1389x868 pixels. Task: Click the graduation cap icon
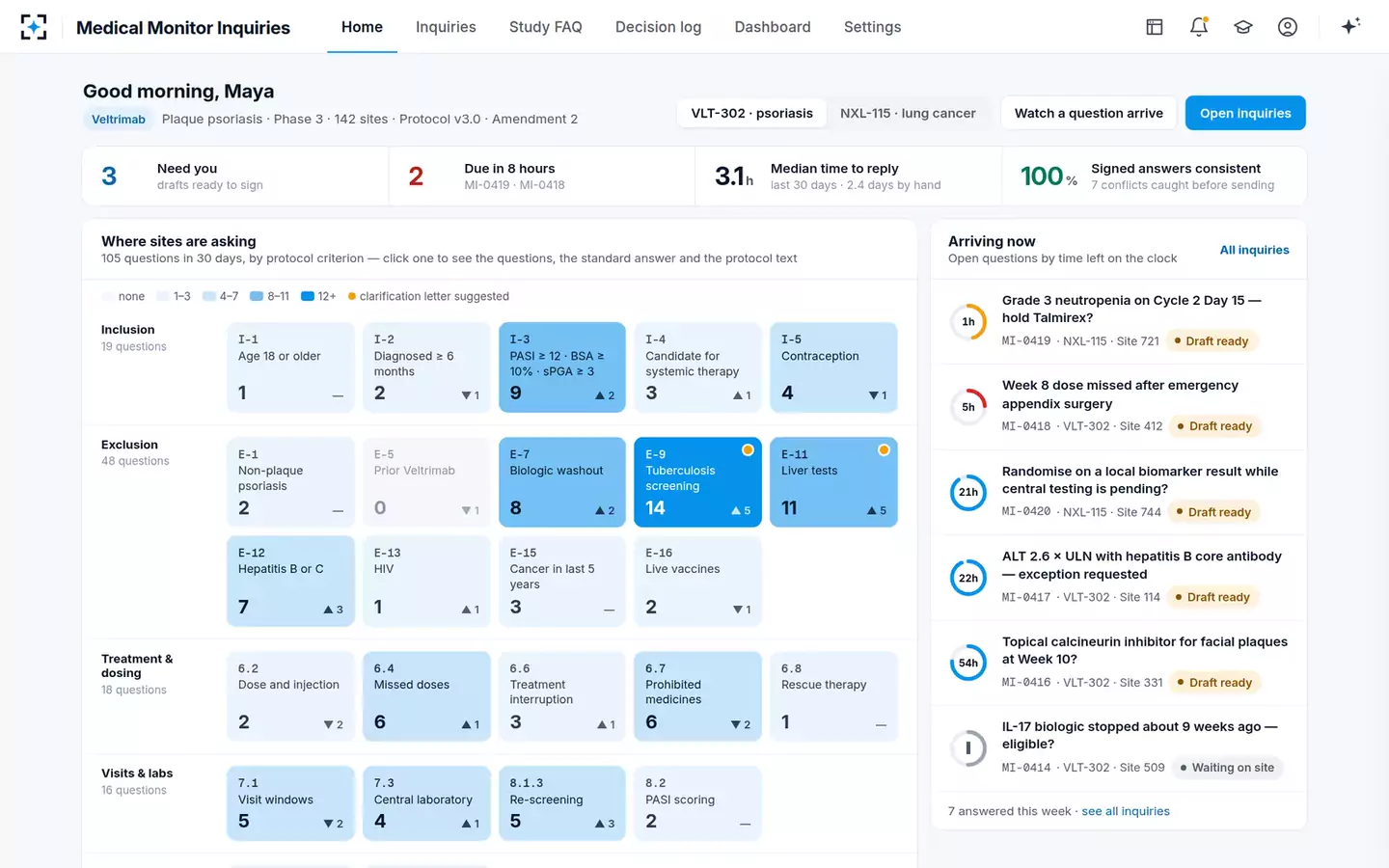(x=1243, y=27)
